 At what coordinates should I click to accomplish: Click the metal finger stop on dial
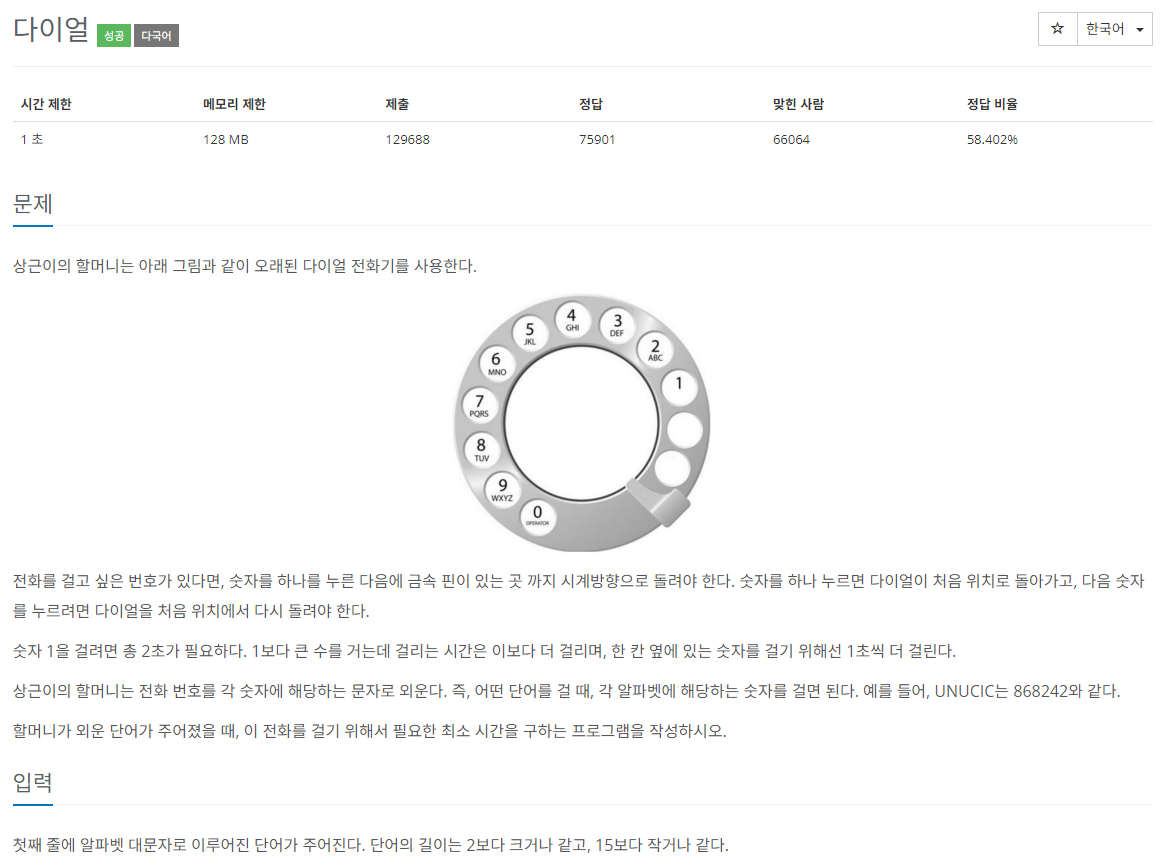coord(658,502)
